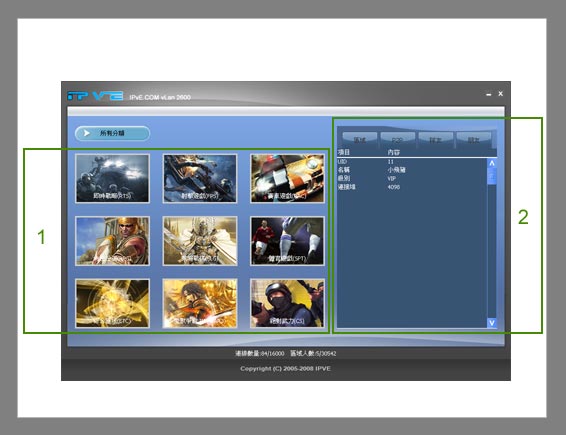
Task: Click the info panel scrollbar thumb
Action: pyautogui.click(x=492, y=176)
